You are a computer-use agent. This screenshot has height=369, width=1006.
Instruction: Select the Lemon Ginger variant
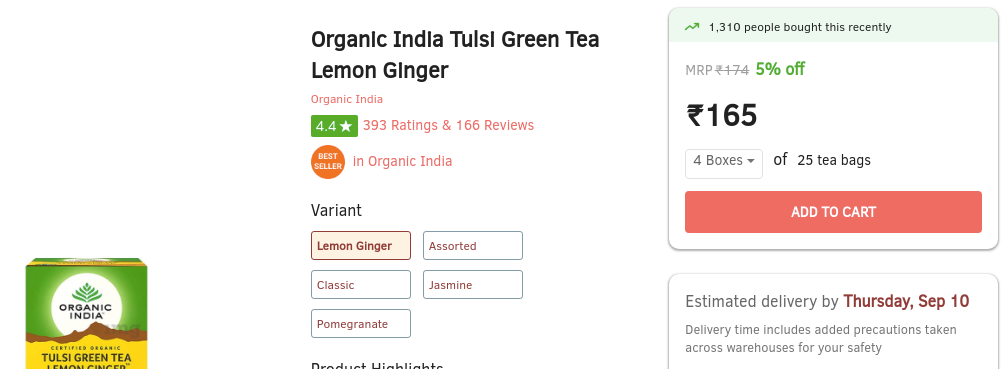361,246
